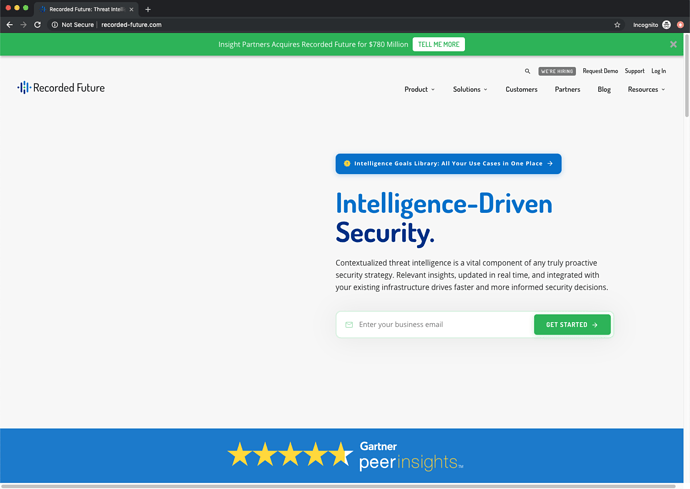Expand the Solutions menu
Image resolution: width=690 pixels, height=489 pixels.
tap(470, 89)
